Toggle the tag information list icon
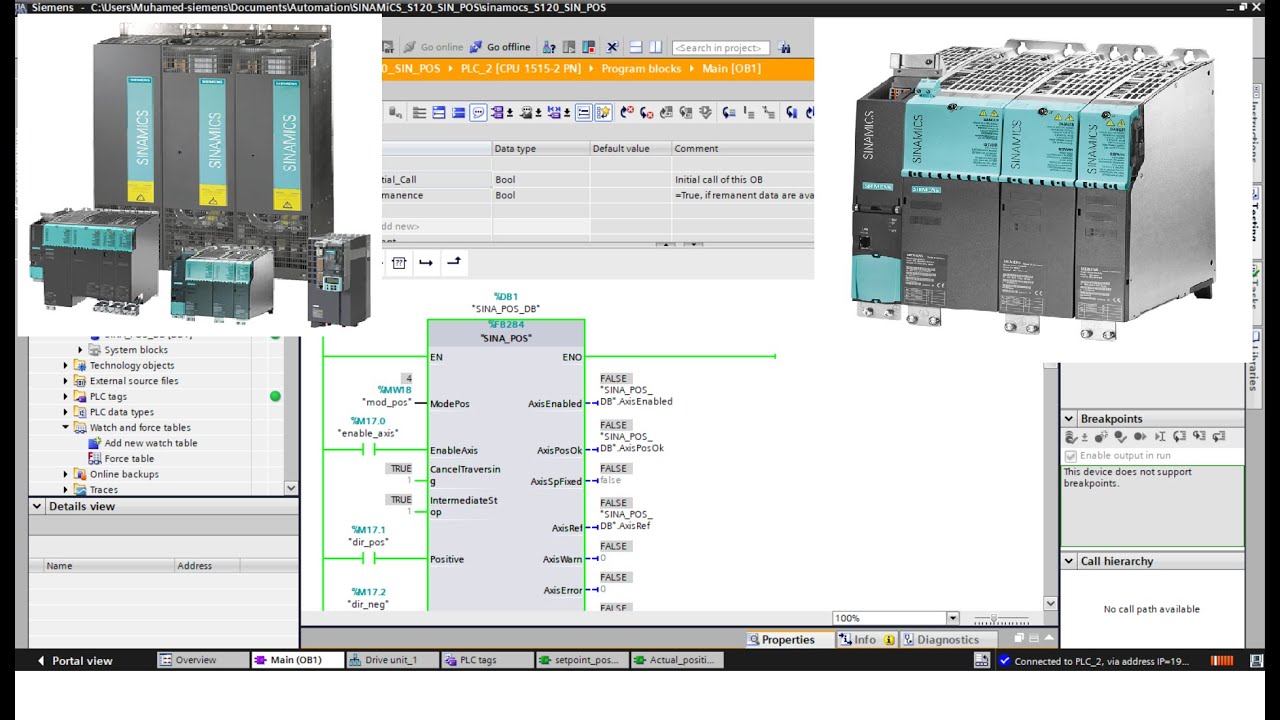The height and width of the screenshot is (720, 1280). pyautogui.click(x=584, y=113)
